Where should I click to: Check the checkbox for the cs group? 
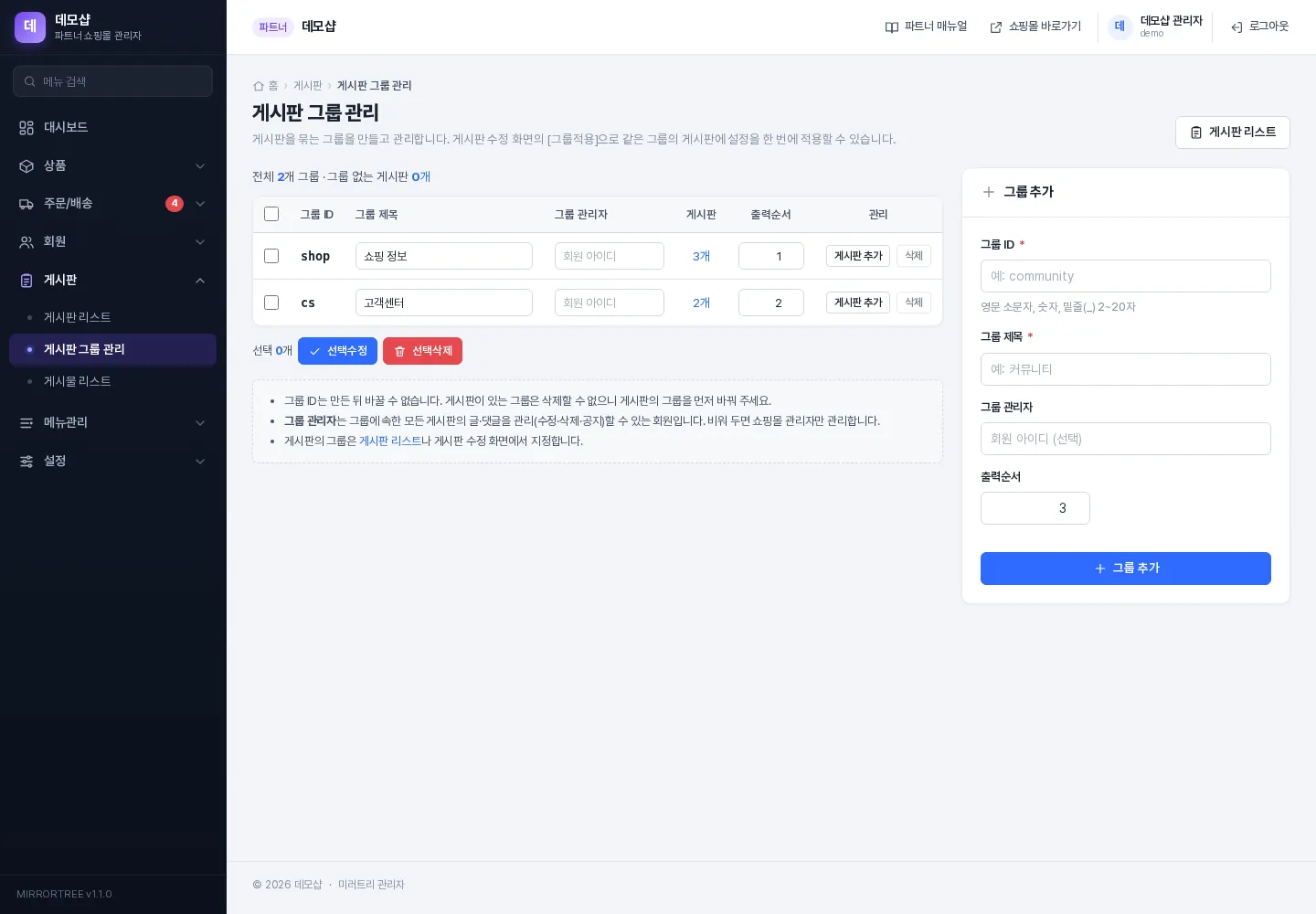click(271, 303)
